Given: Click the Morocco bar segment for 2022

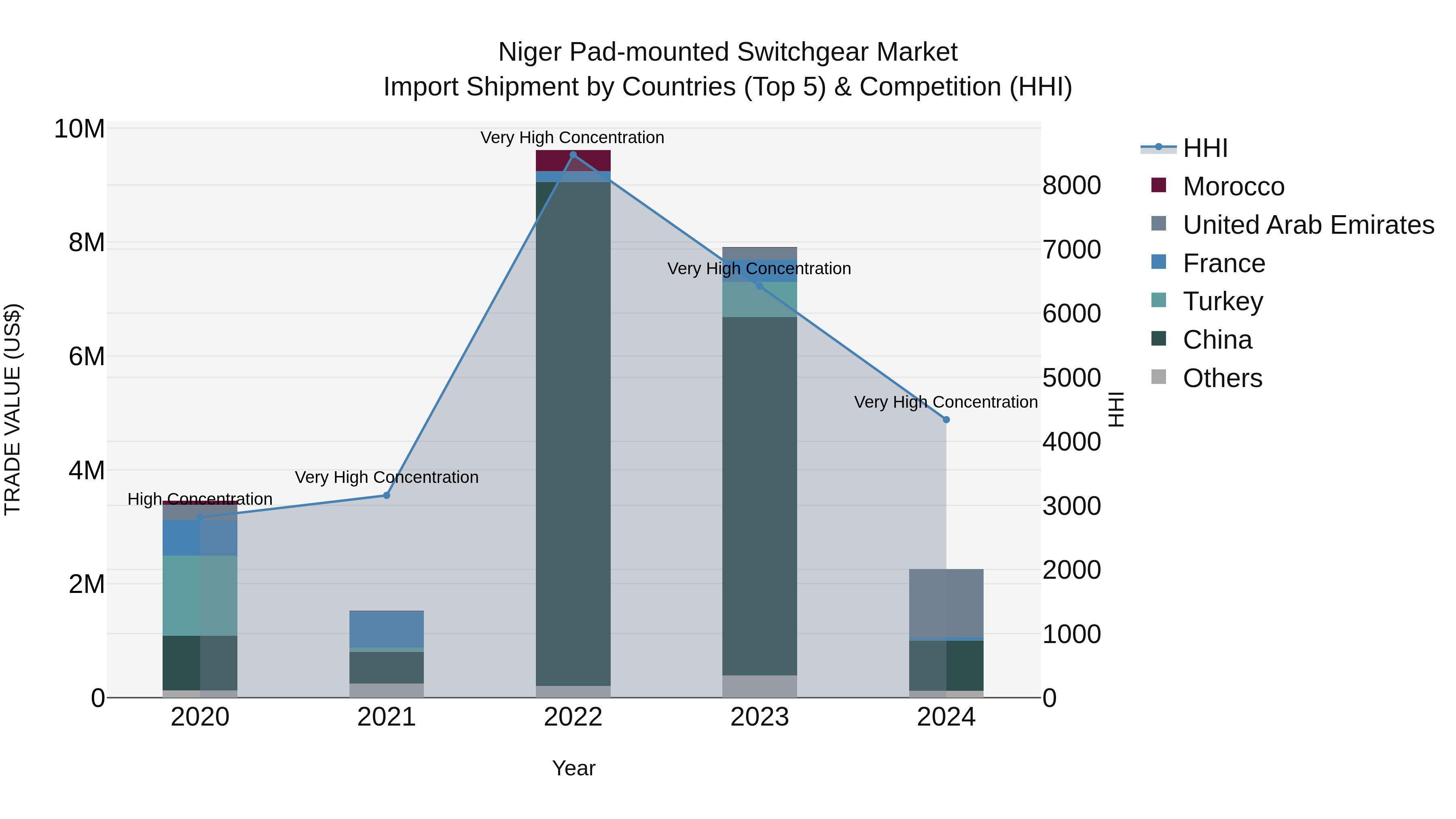Looking at the screenshot, I should pos(573,161).
